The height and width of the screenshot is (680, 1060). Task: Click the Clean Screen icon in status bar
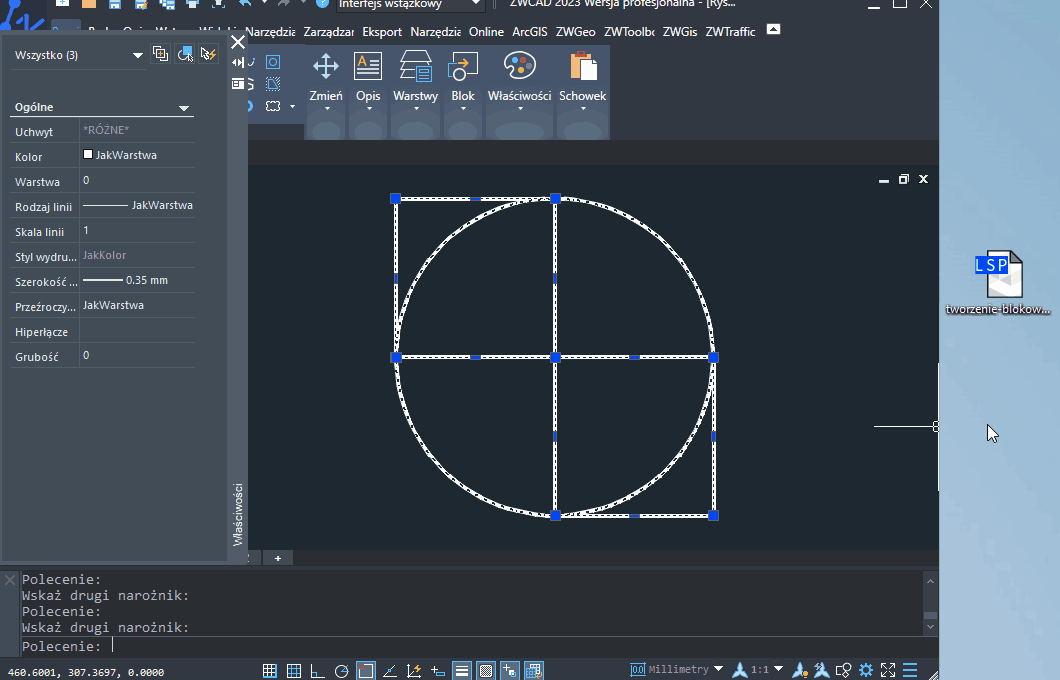888,670
